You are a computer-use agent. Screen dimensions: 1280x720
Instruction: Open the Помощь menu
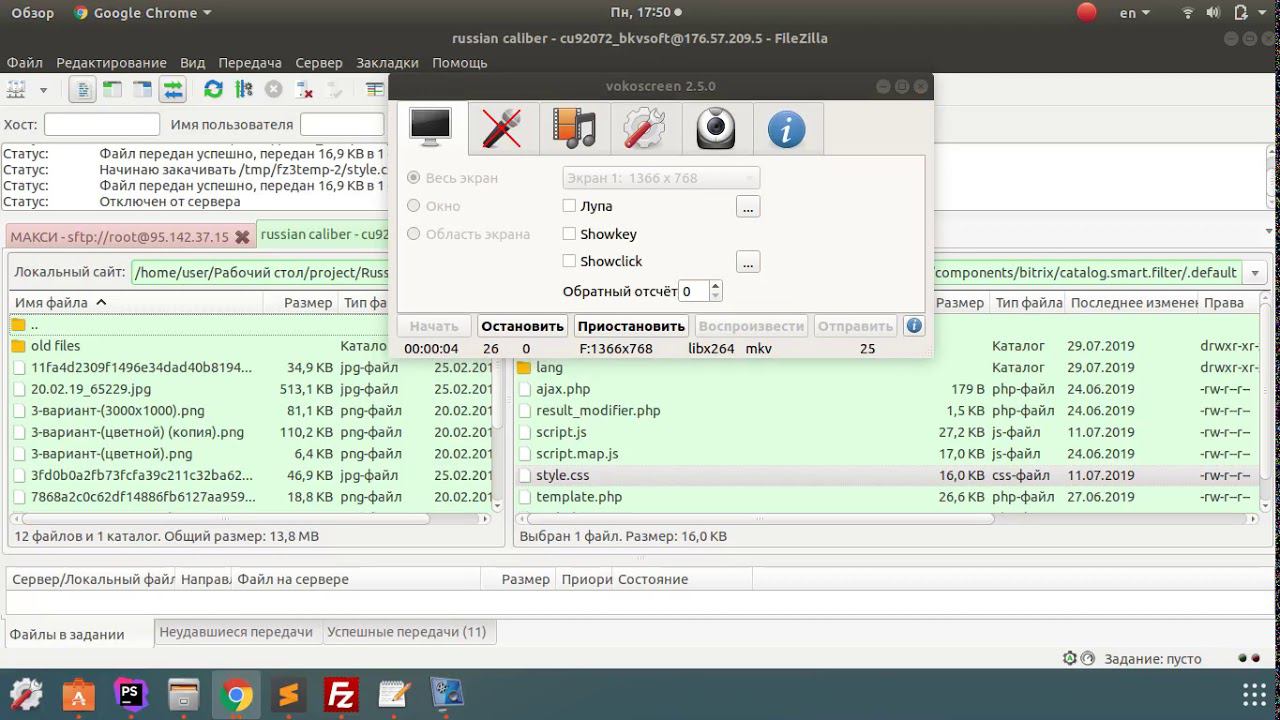460,63
